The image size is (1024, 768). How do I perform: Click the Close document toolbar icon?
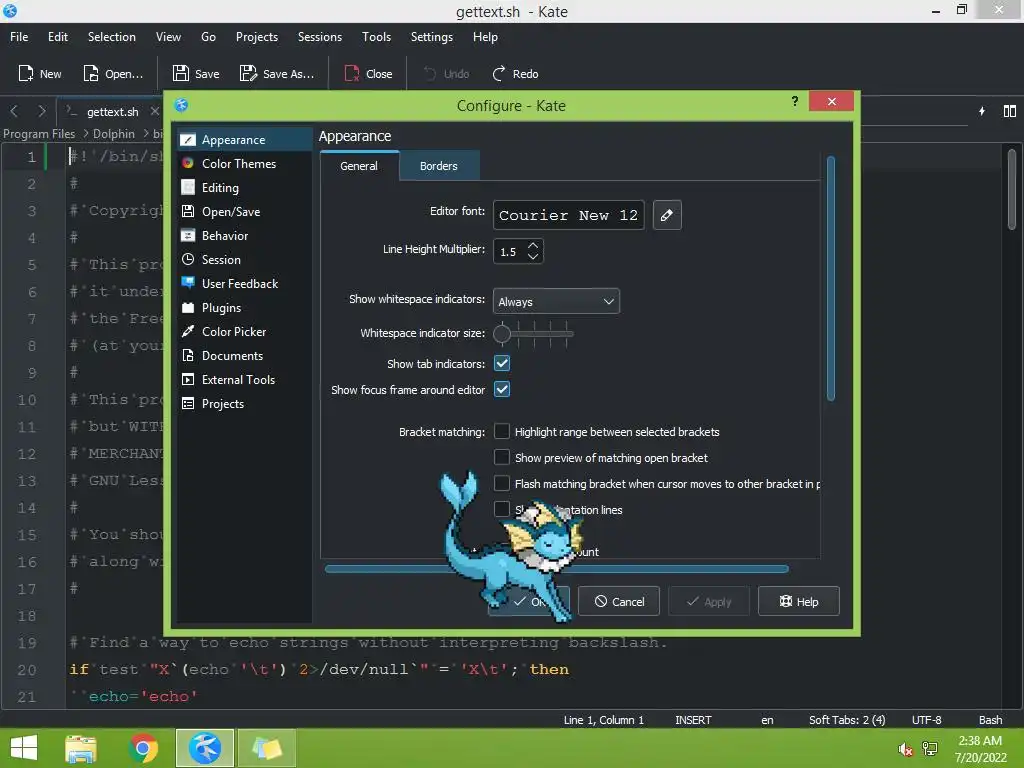point(352,74)
